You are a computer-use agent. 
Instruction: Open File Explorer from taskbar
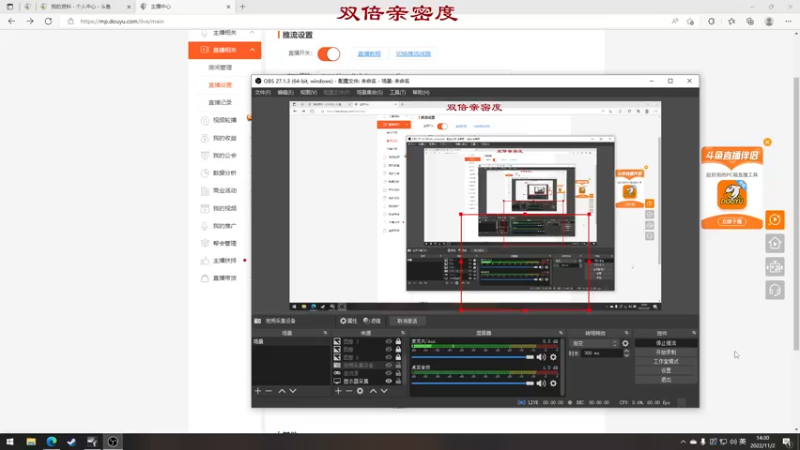point(31,442)
